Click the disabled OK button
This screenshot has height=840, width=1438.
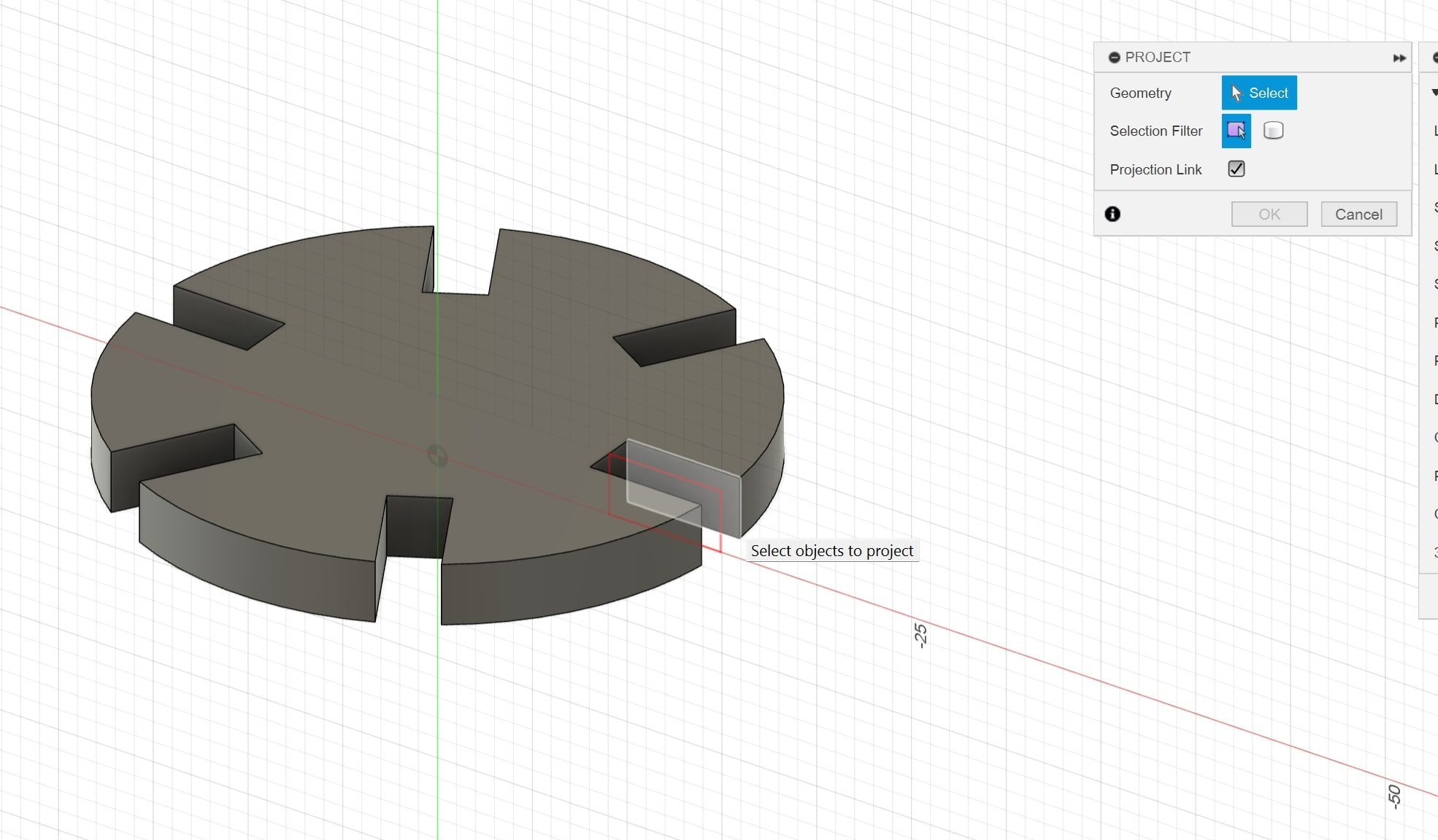click(1269, 214)
